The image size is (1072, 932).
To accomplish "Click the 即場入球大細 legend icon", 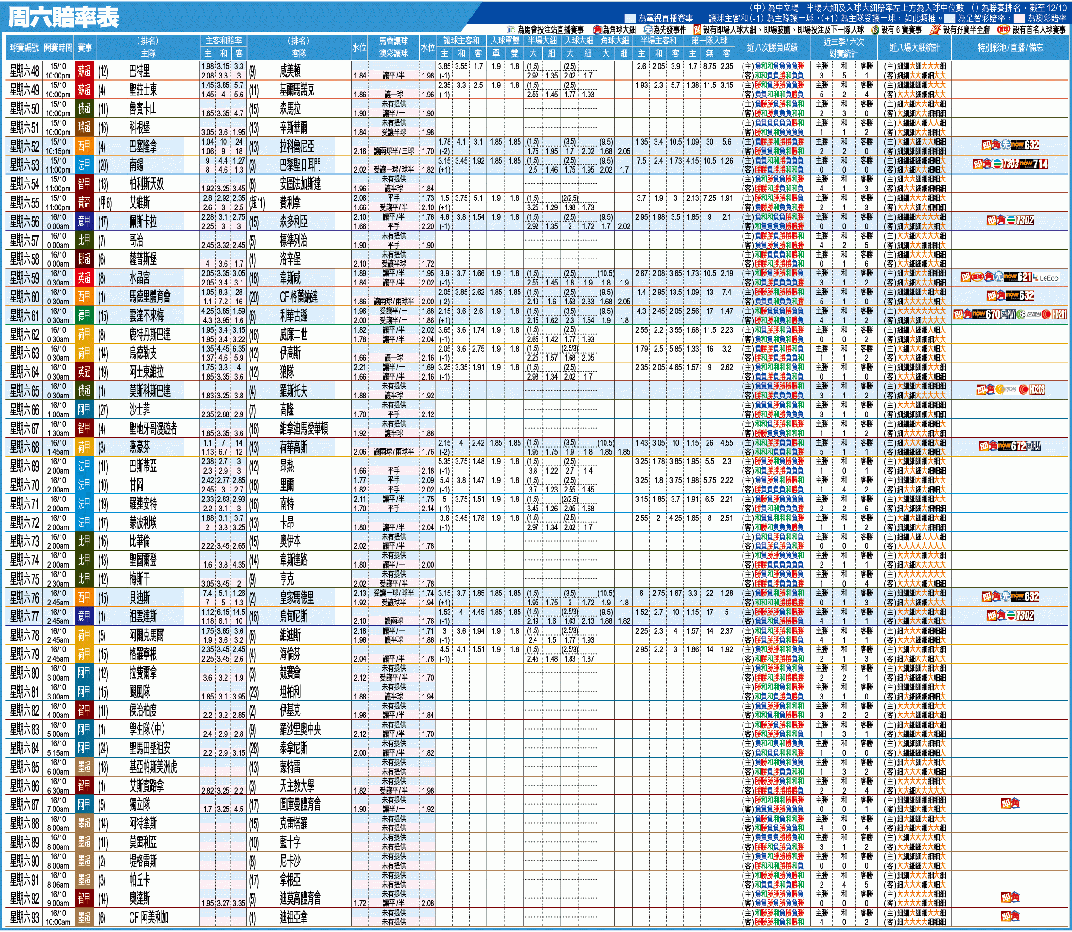I will [697, 30].
